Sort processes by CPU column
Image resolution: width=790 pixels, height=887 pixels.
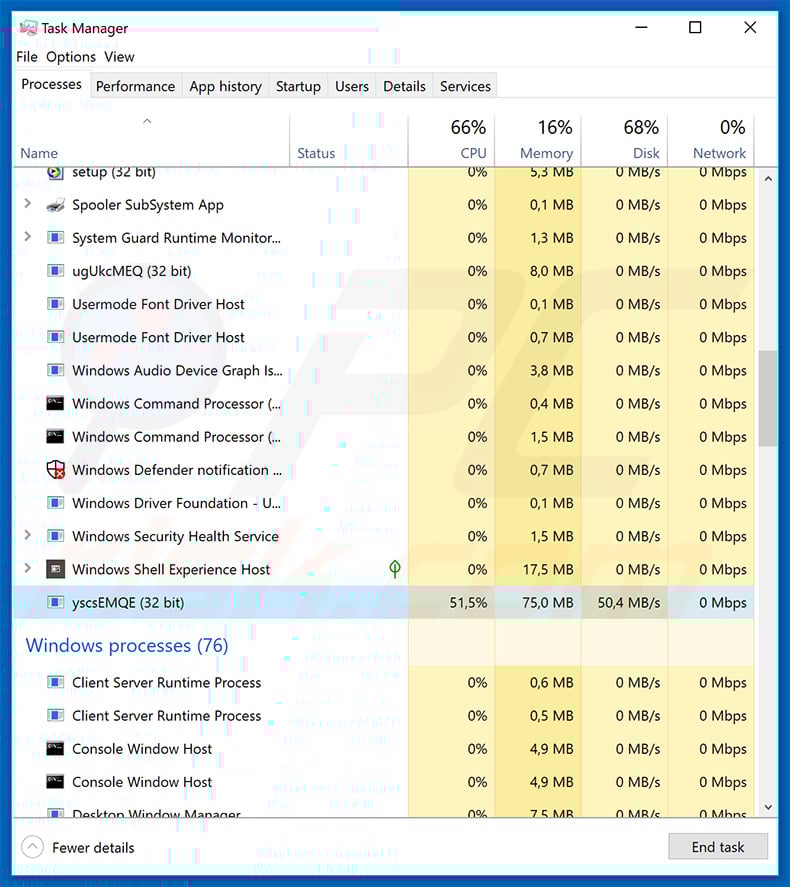tap(451, 141)
